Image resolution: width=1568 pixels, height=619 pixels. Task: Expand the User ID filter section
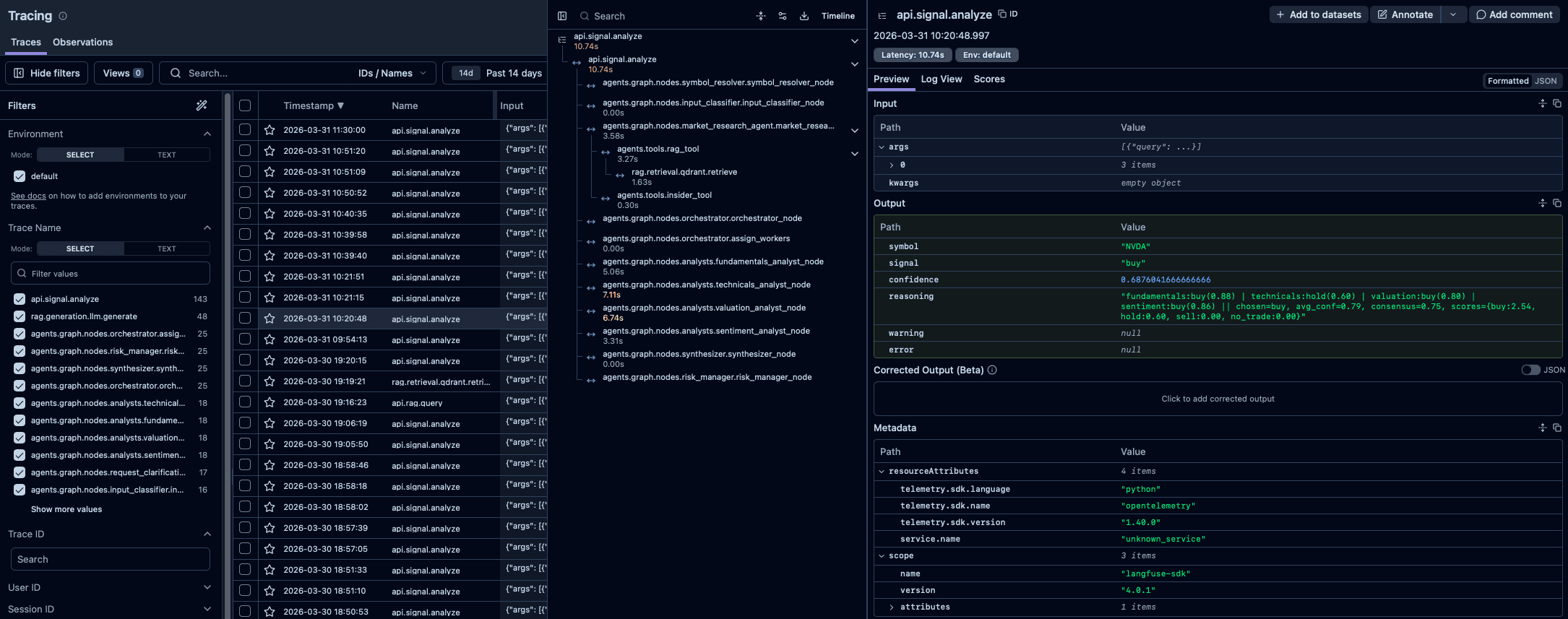(207, 587)
